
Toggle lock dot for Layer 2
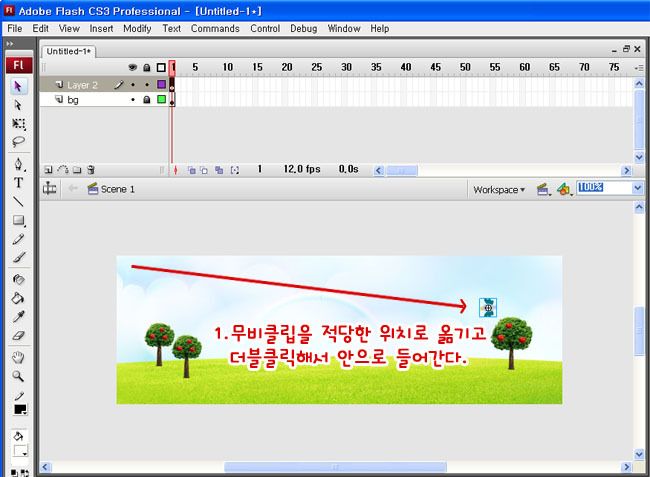tap(147, 85)
